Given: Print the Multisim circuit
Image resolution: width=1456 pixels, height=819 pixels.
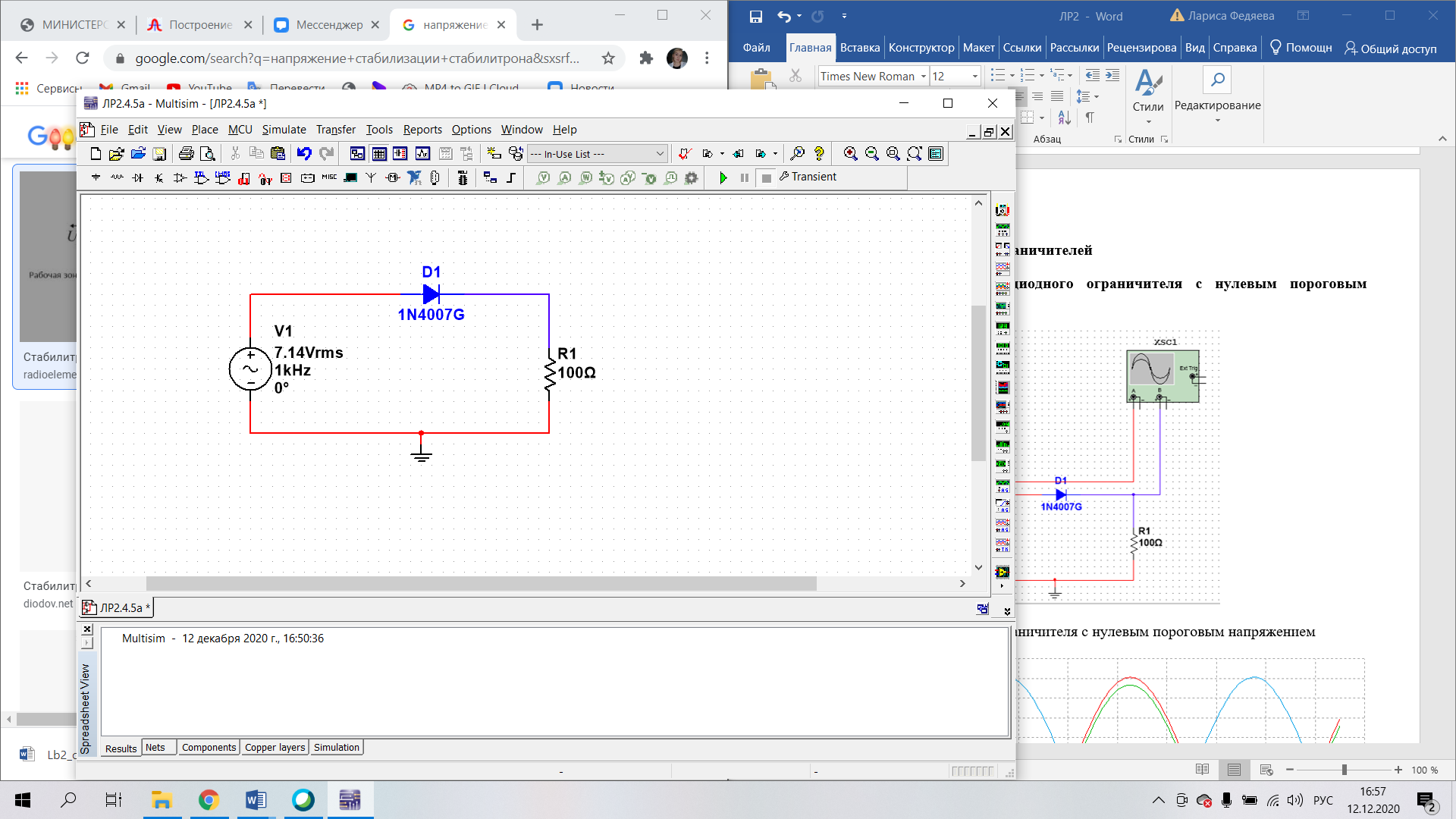Looking at the screenshot, I should coord(186,154).
